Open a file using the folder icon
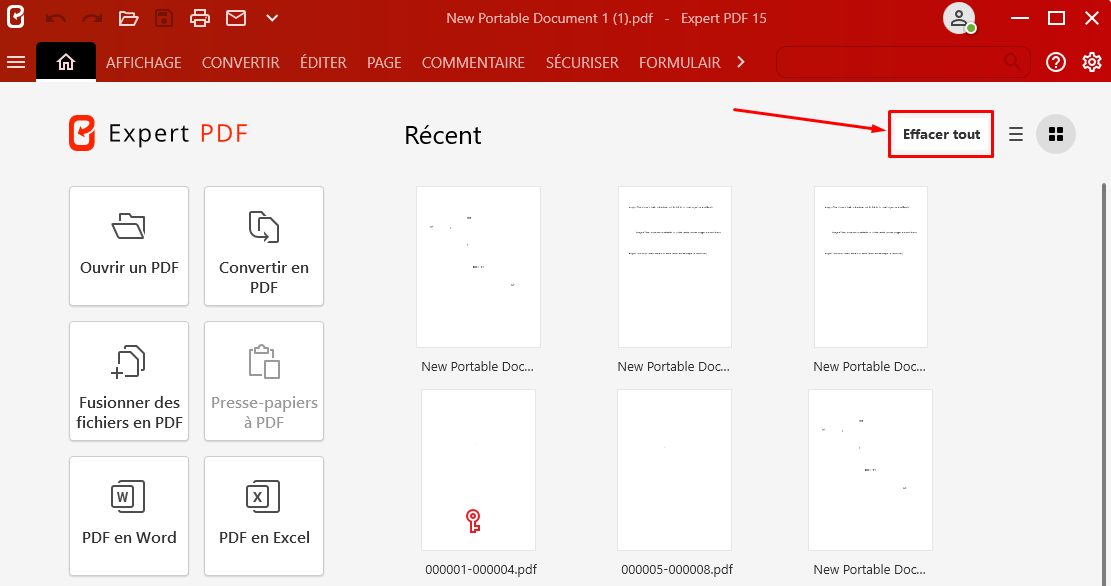 (128, 18)
